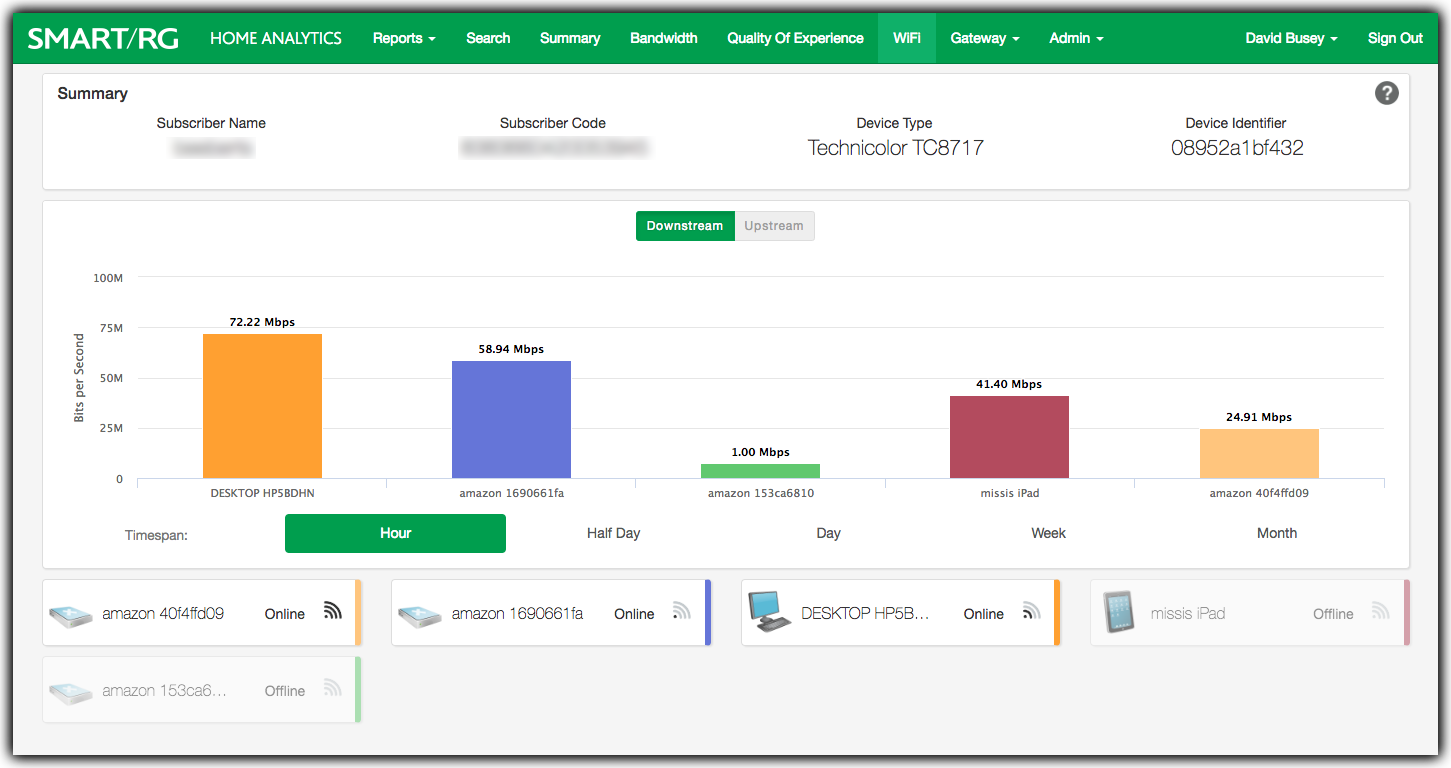1451x768 pixels.
Task: Click Offline status of missis iPad
Action: click(1333, 614)
